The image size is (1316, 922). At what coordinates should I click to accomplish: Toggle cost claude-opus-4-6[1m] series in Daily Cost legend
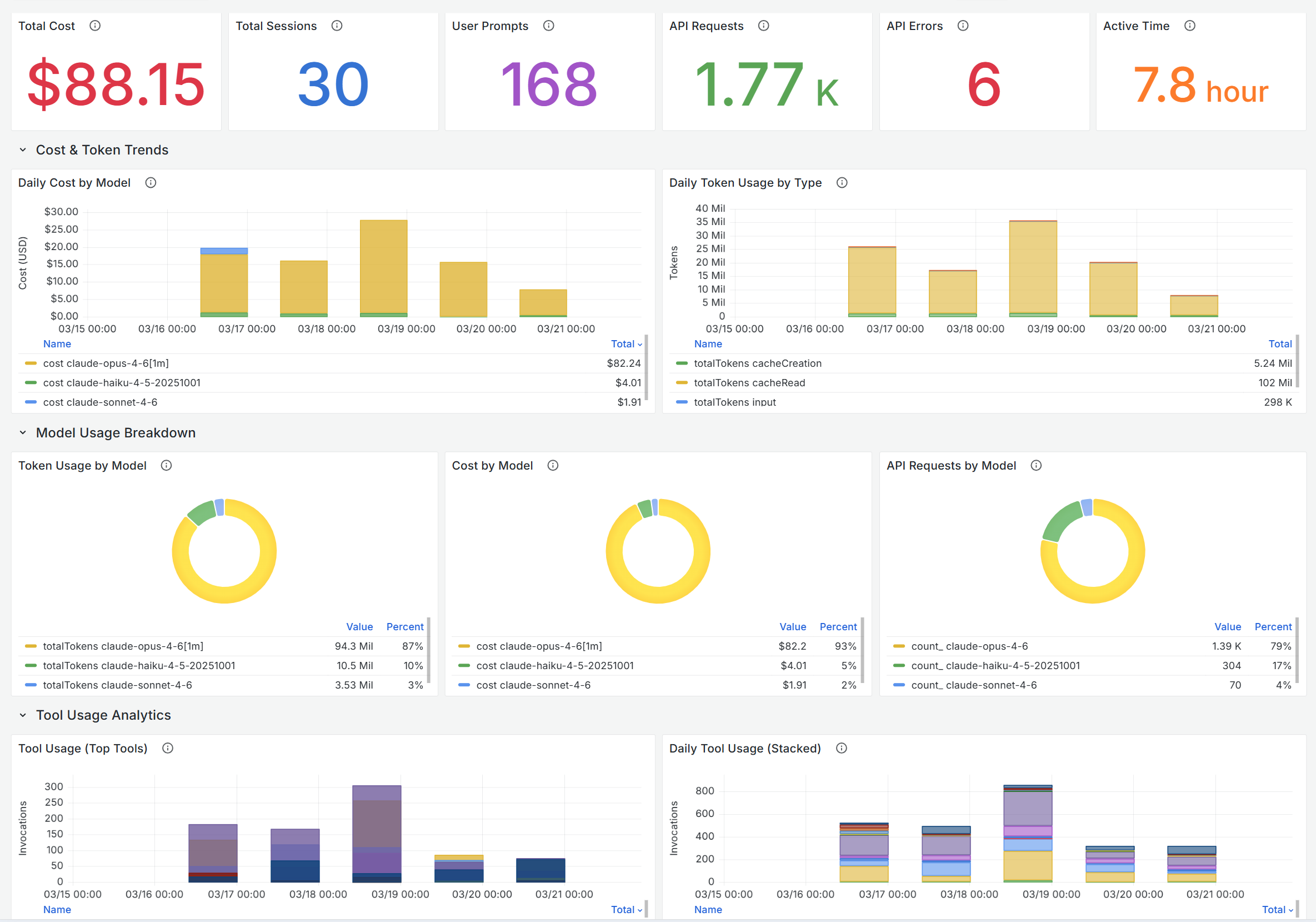click(x=106, y=363)
